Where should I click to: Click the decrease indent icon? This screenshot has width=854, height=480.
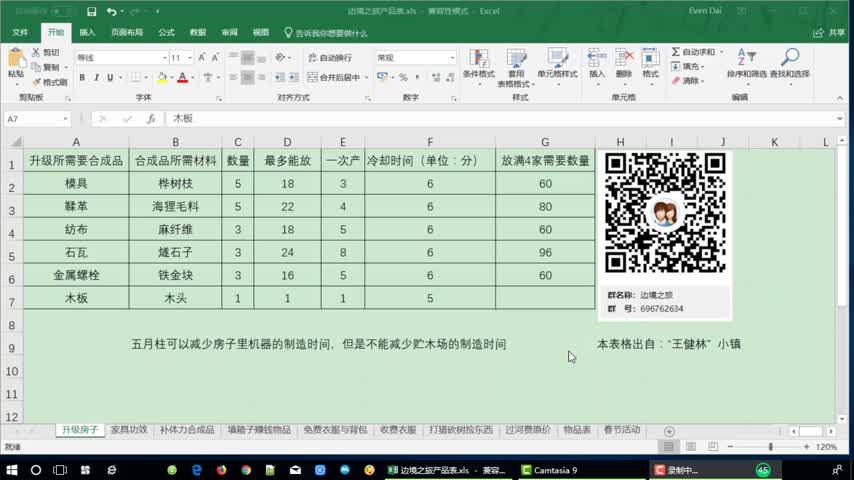[279, 77]
